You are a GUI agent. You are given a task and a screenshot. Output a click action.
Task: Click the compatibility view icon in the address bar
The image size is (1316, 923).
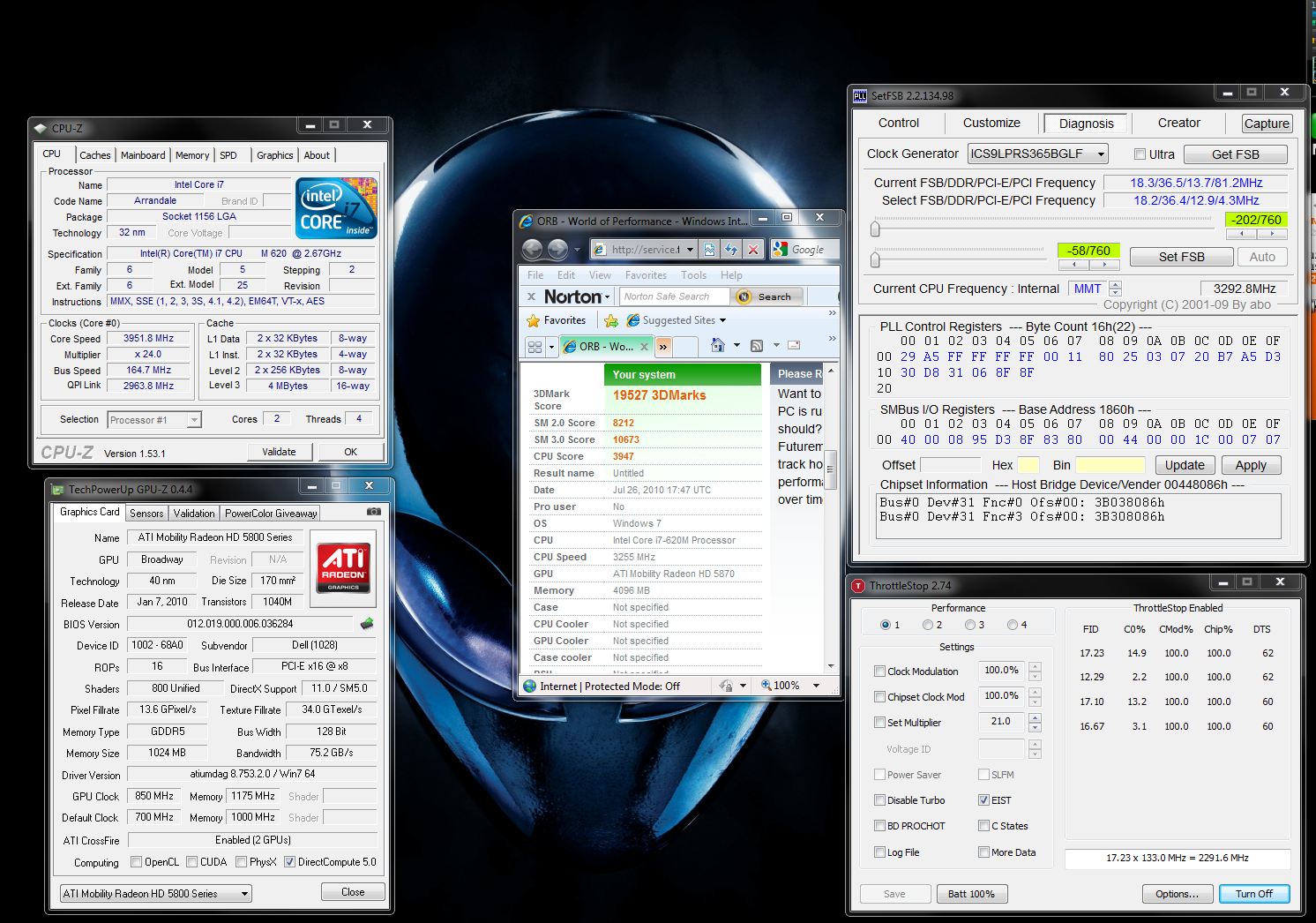[709, 250]
